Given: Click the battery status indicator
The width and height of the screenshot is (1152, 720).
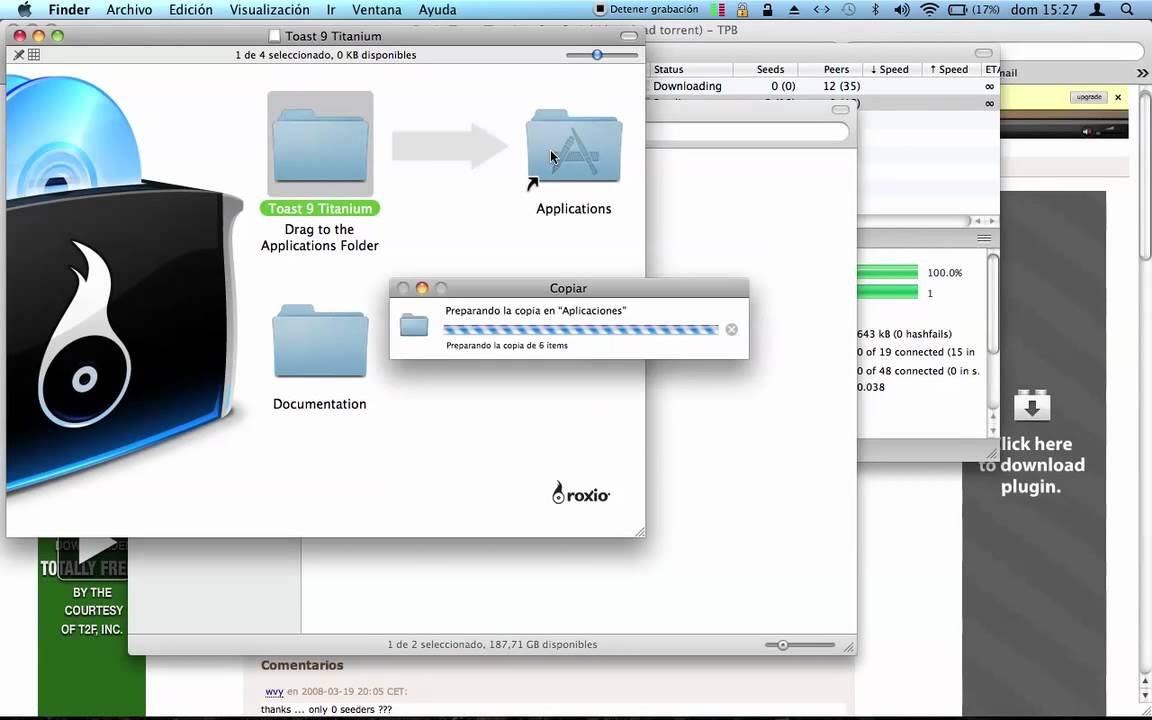Looking at the screenshot, I should point(973,10).
